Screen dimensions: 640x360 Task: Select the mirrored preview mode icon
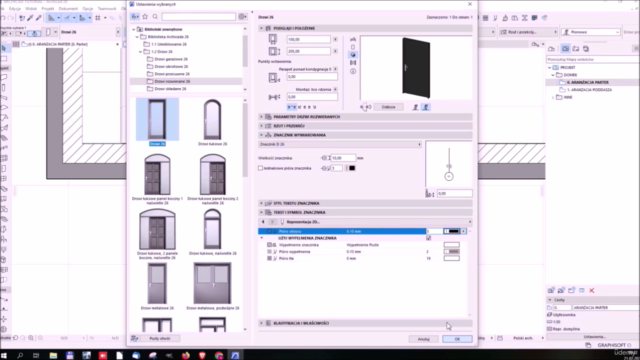pyautogui.click(x=353, y=63)
